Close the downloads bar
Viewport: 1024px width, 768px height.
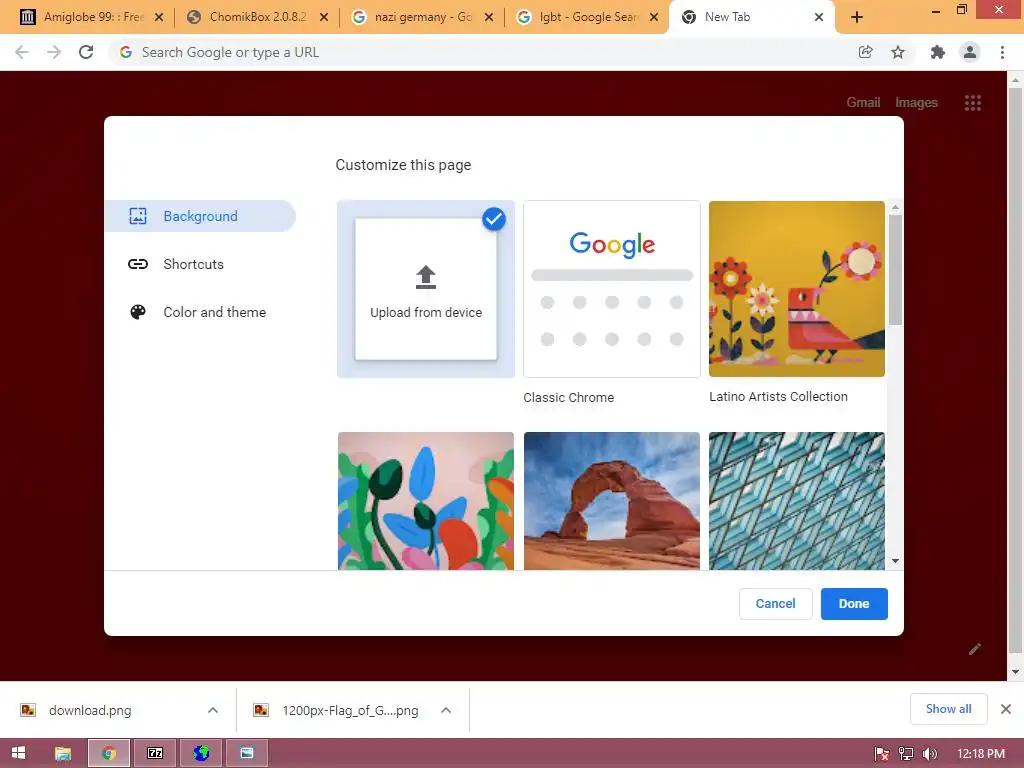(1006, 709)
